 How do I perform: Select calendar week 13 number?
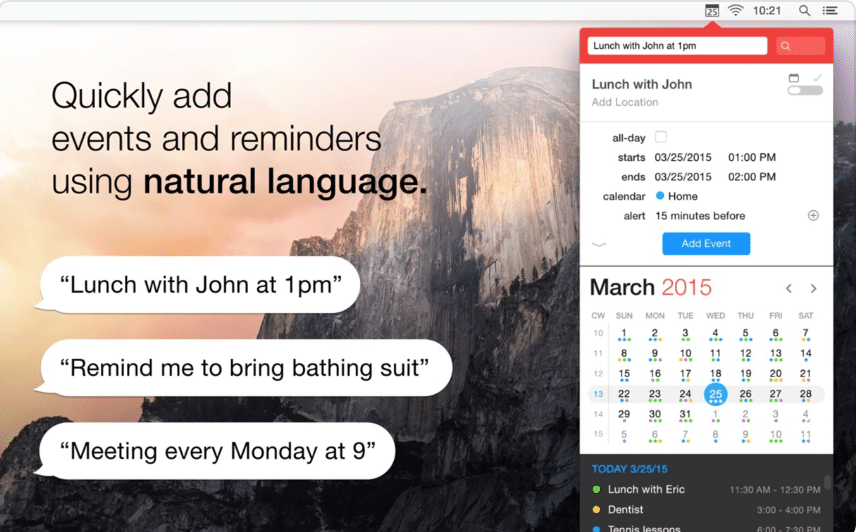tap(598, 394)
